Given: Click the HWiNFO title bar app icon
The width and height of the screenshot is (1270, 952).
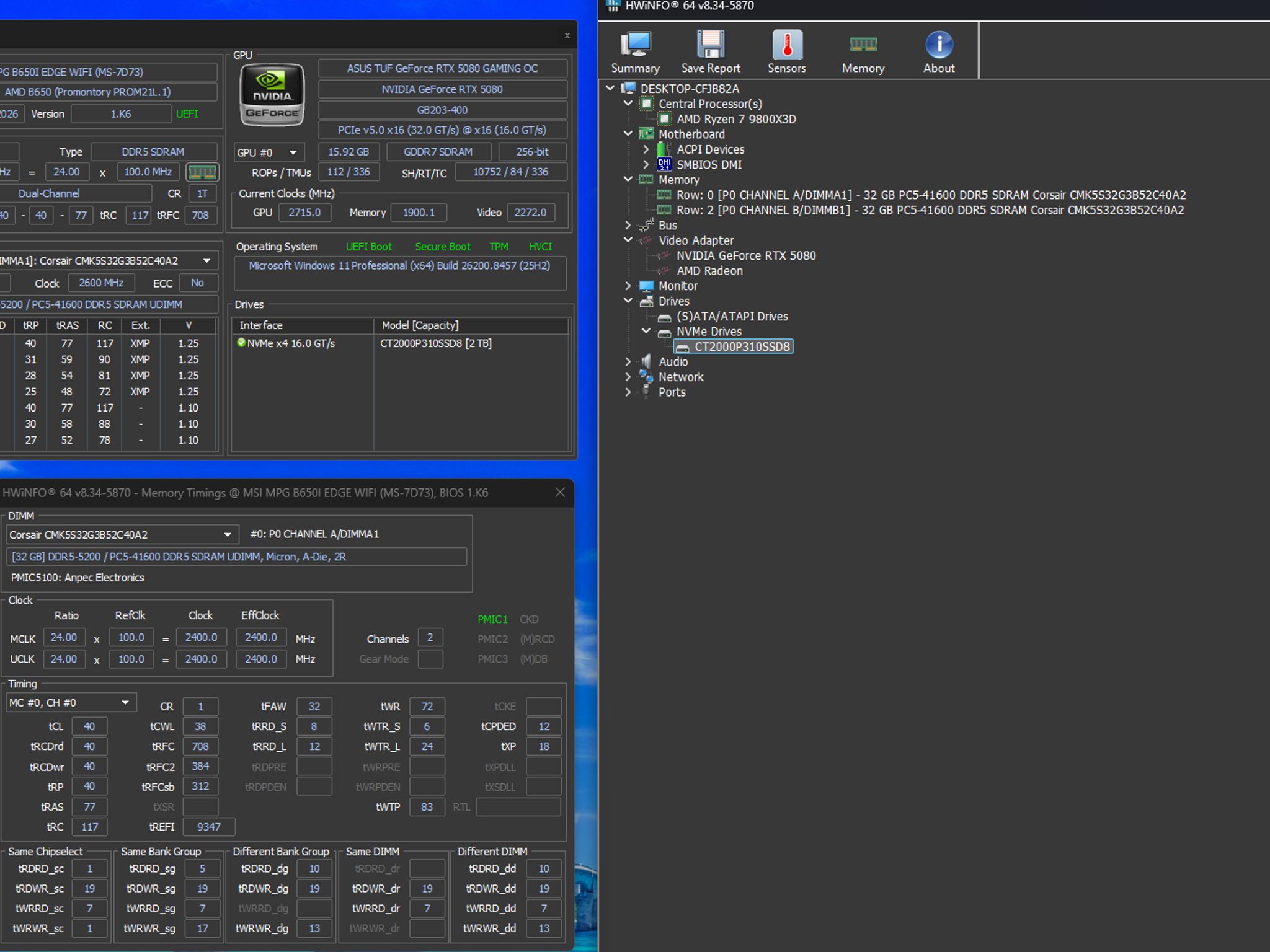Looking at the screenshot, I should point(613,6).
